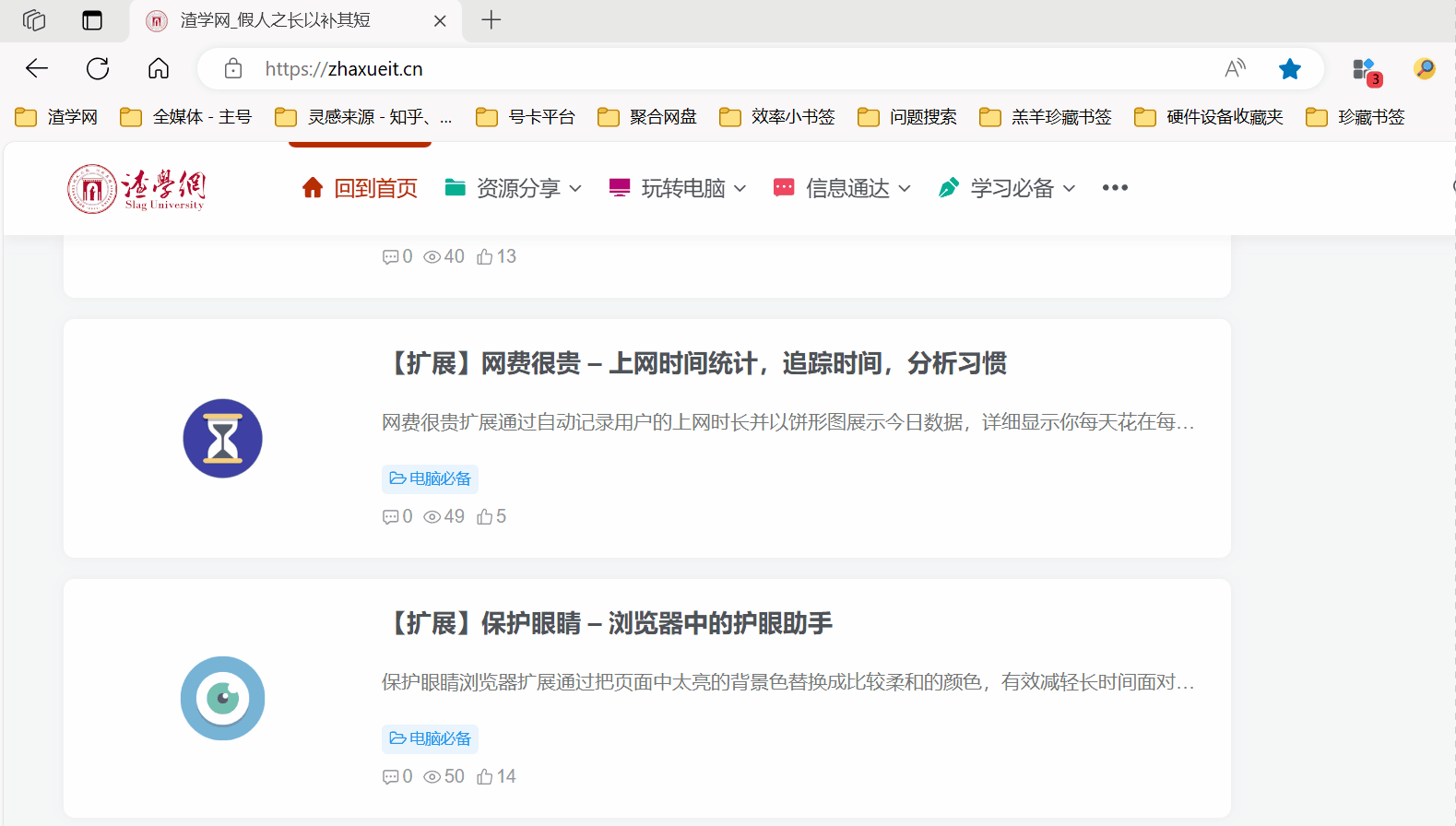Open the browser profile avatar icon
This screenshot has width=1456, height=826.
pos(1425,68)
